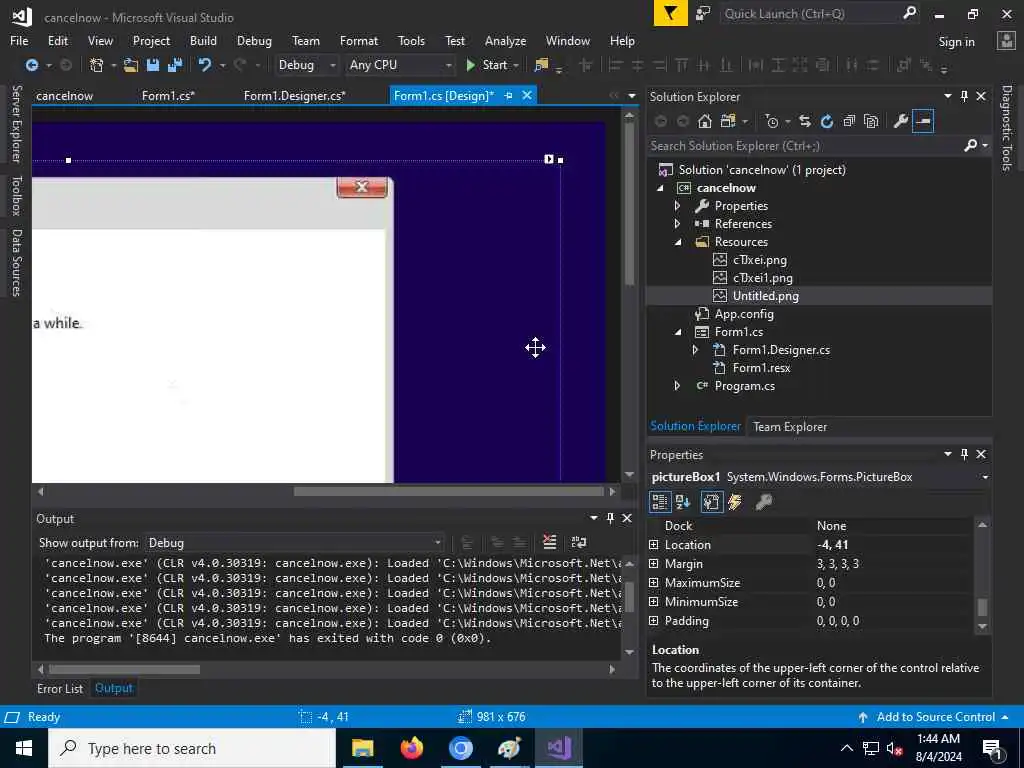The width and height of the screenshot is (1024, 768).
Task: Pin the Output window
Action: point(610,518)
